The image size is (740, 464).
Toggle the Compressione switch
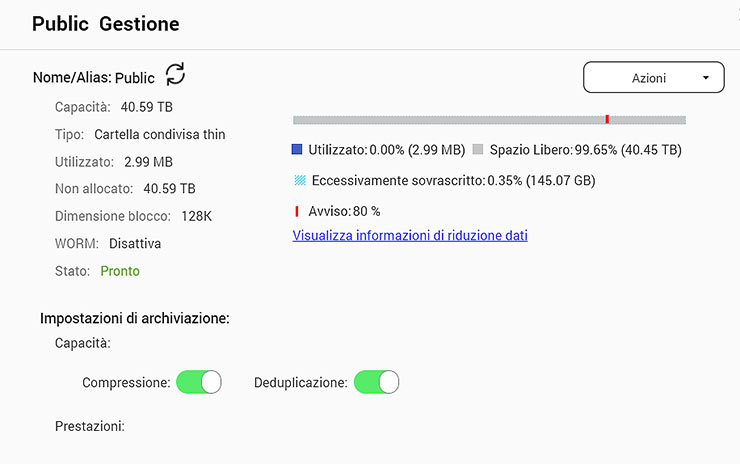click(198, 382)
